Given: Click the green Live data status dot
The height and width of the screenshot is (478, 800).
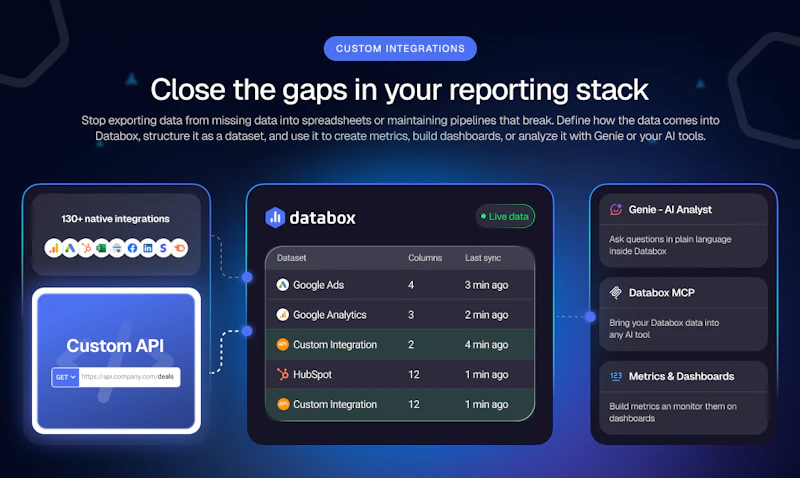Looking at the screenshot, I should click(483, 216).
